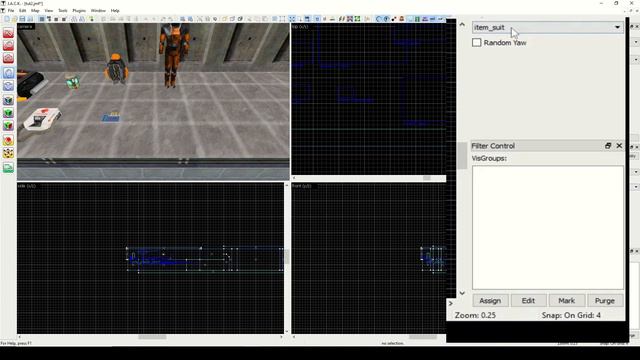Click the VisGroups list box
640x360 pixels.
point(548,227)
